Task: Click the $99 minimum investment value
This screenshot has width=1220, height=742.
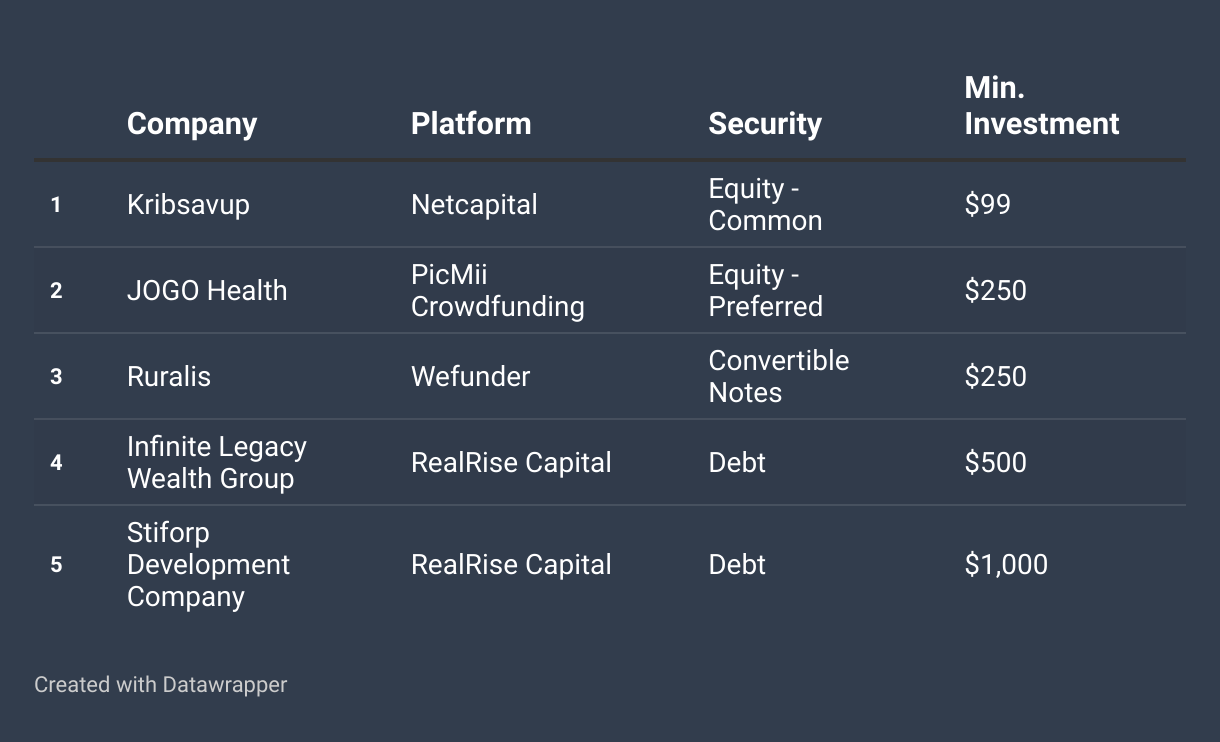Action: coord(988,205)
